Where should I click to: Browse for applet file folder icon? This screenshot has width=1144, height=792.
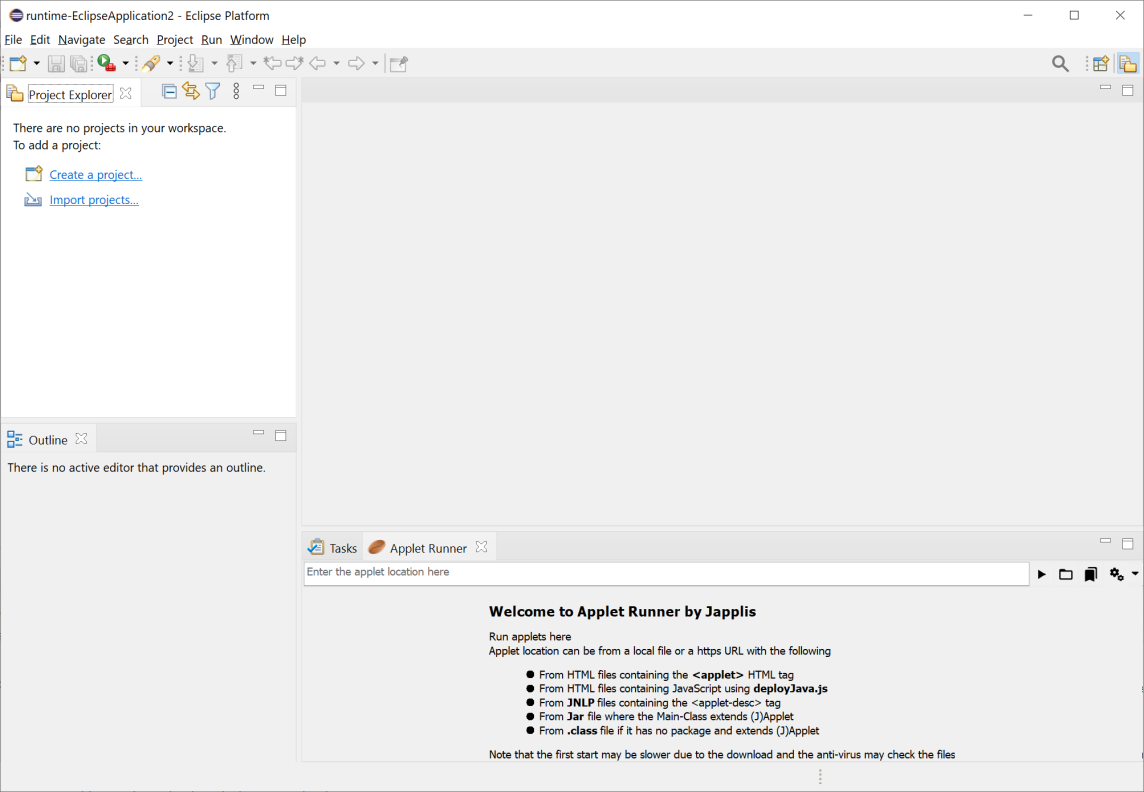click(x=1066, y=575)
